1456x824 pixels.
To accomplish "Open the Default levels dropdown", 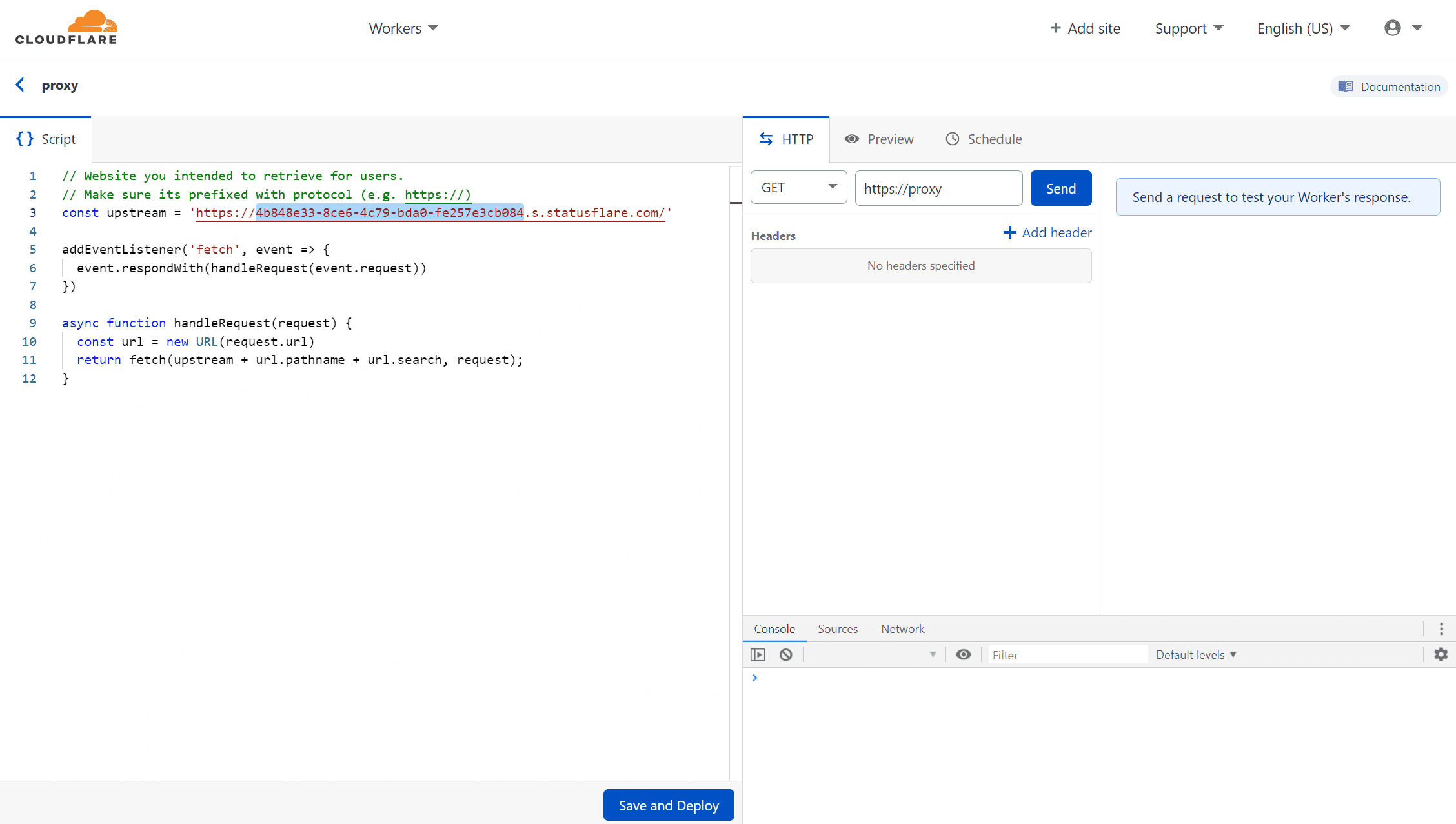I will (1196, 654).
